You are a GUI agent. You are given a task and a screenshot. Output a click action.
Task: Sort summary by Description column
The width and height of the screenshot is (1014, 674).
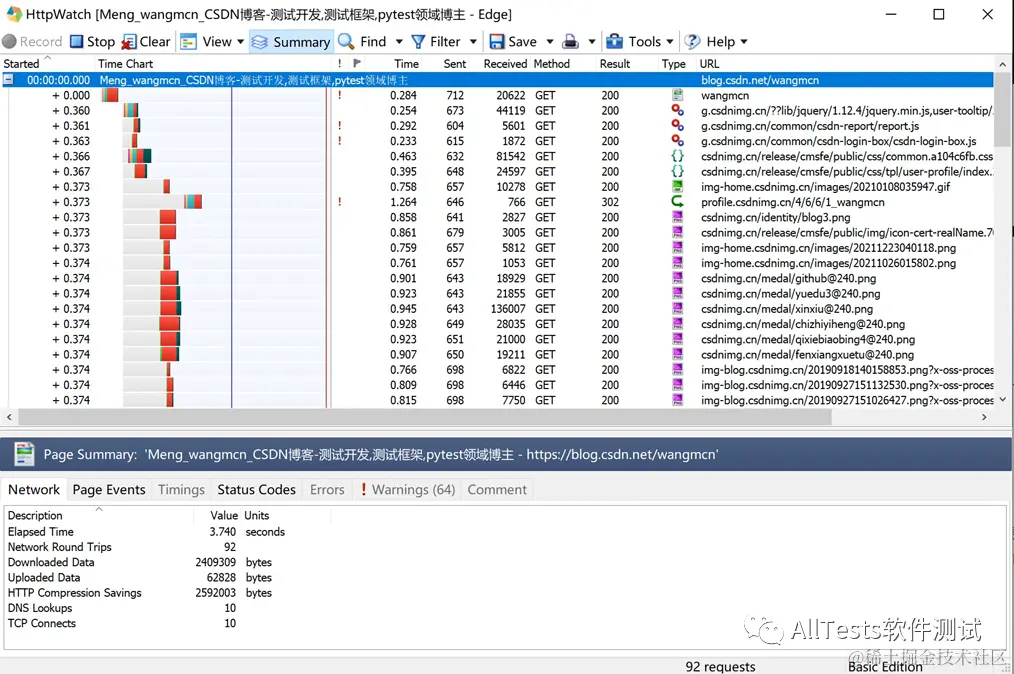tap(35, 516)
